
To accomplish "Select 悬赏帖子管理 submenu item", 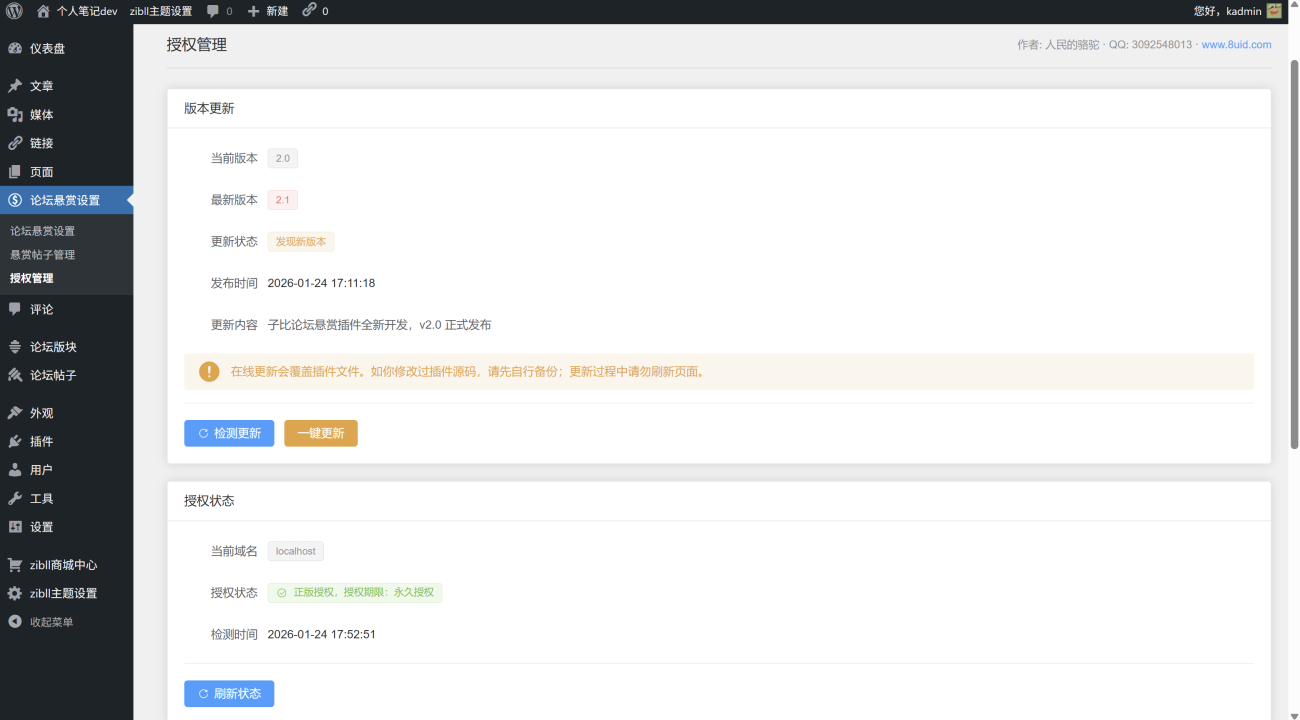I will (42, 255).
